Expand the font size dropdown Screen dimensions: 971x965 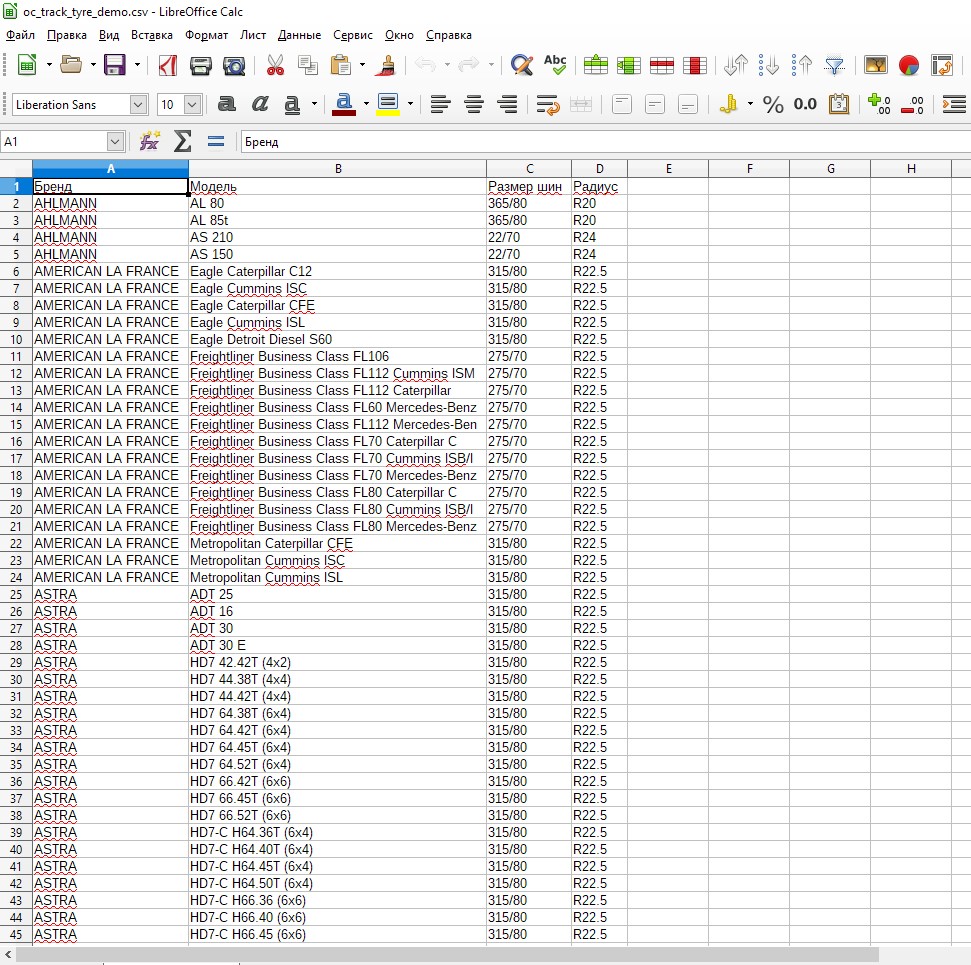(x=192, y=105)
